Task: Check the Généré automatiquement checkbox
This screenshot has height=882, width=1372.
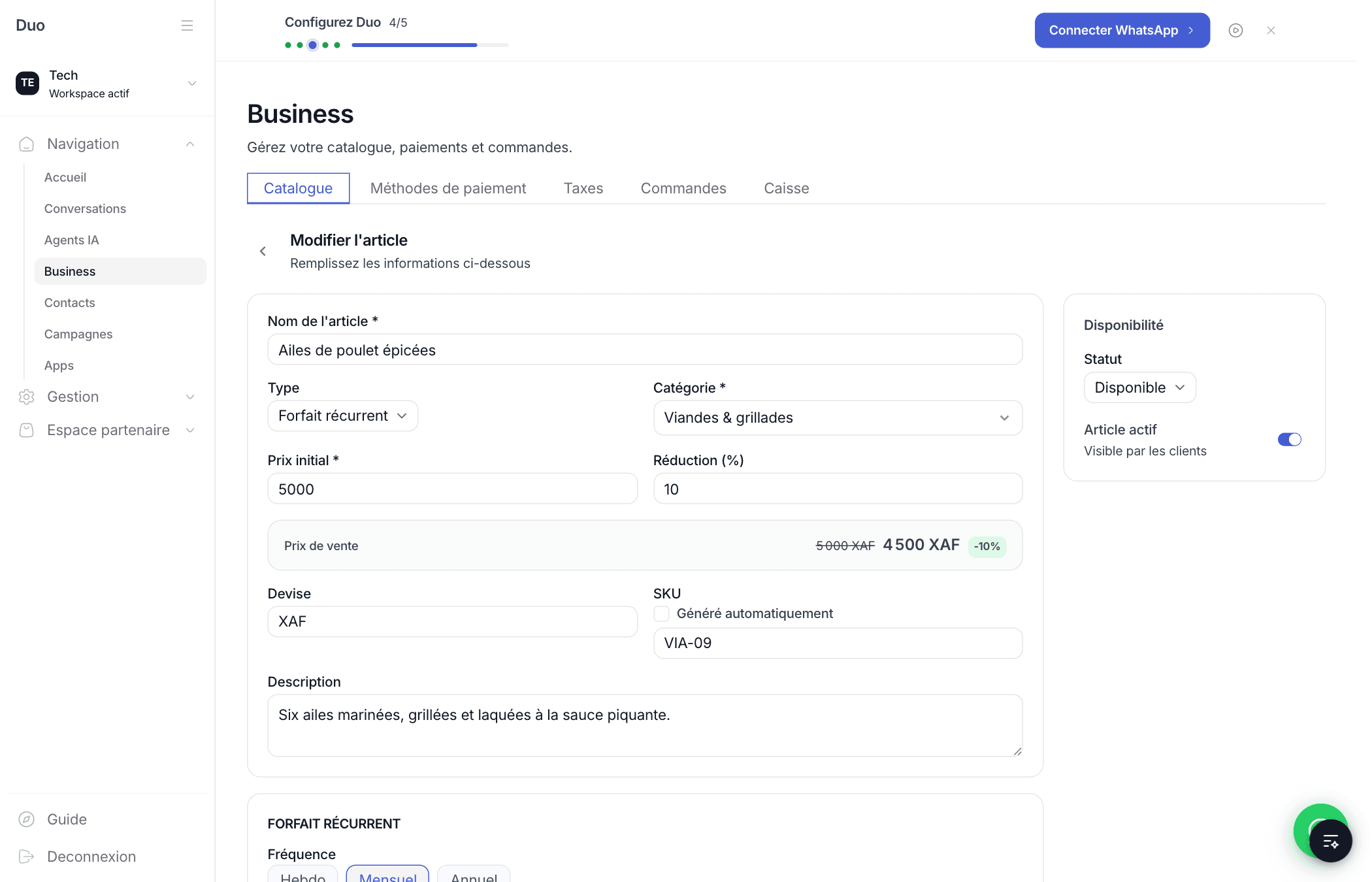Action: click(661, 613)
